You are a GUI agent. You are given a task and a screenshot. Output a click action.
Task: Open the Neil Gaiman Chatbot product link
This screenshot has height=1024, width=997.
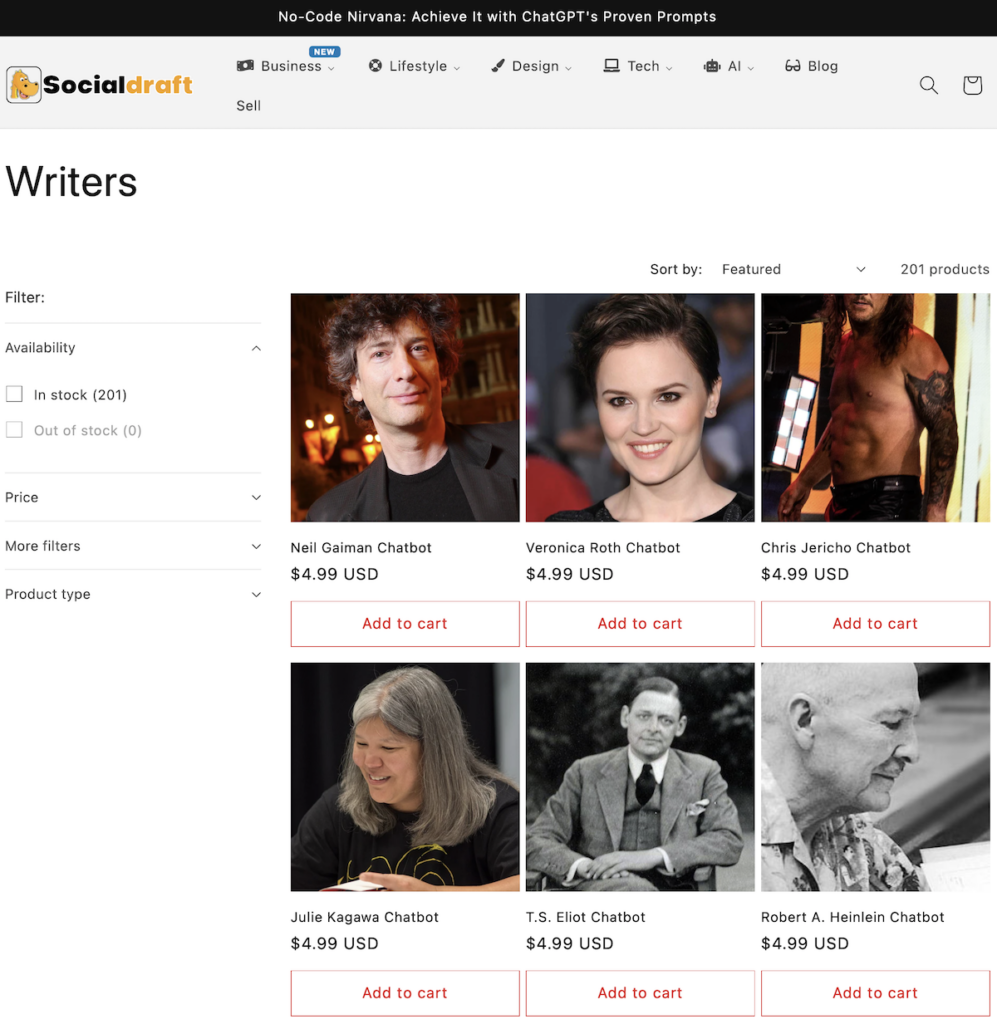(361, 547)
